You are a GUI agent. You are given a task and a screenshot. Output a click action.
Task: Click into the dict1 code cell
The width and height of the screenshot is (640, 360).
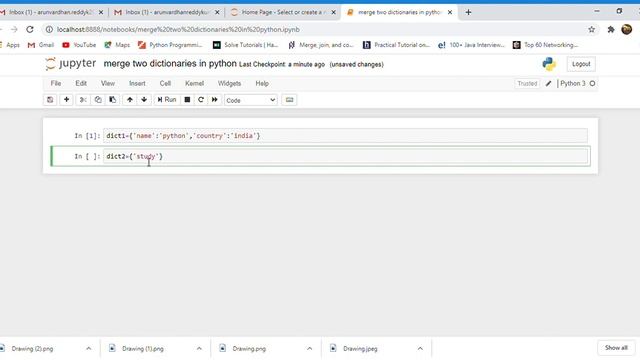pos(345,136)
